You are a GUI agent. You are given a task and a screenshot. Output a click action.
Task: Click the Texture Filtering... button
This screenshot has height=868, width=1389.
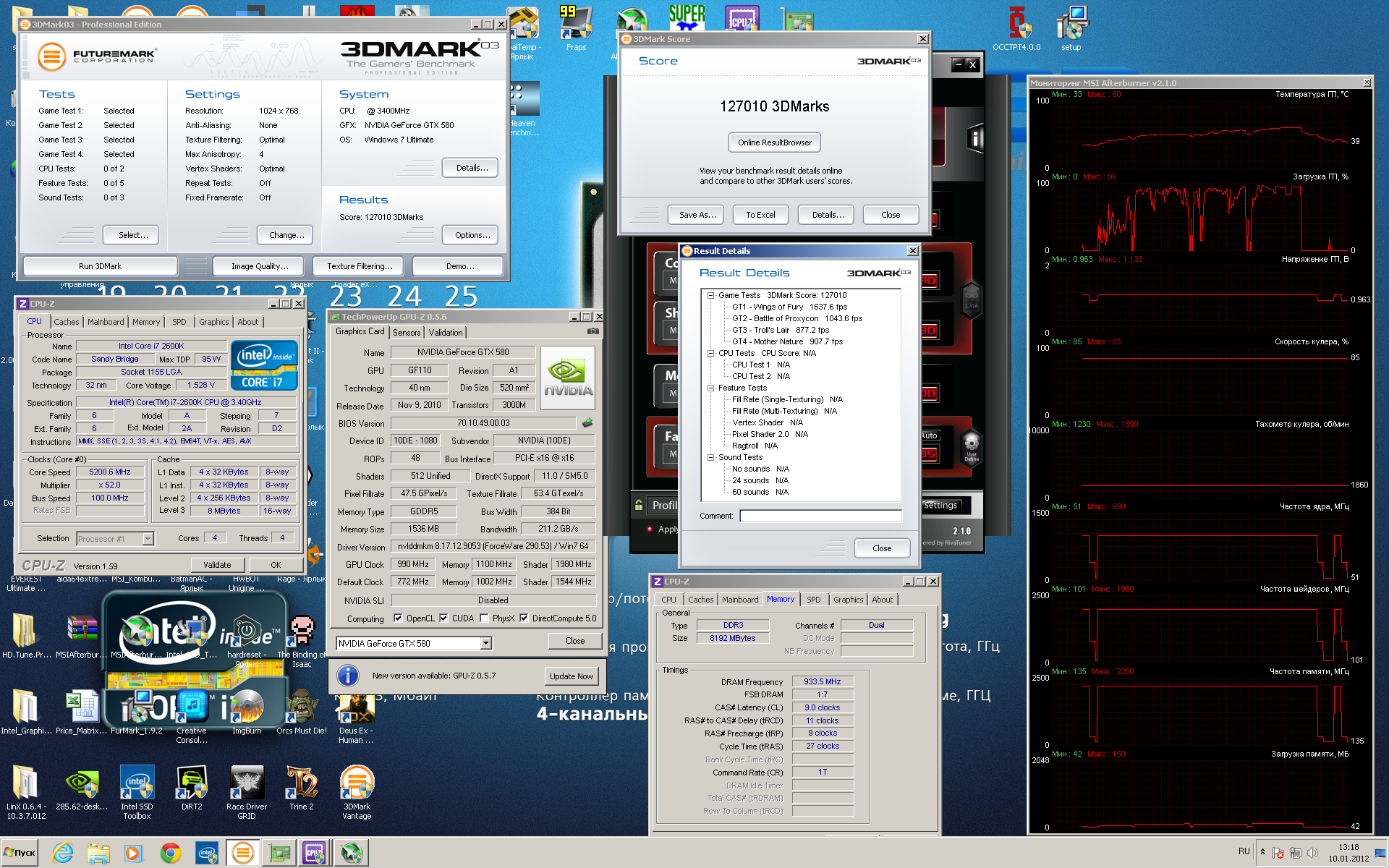(360, 266)
